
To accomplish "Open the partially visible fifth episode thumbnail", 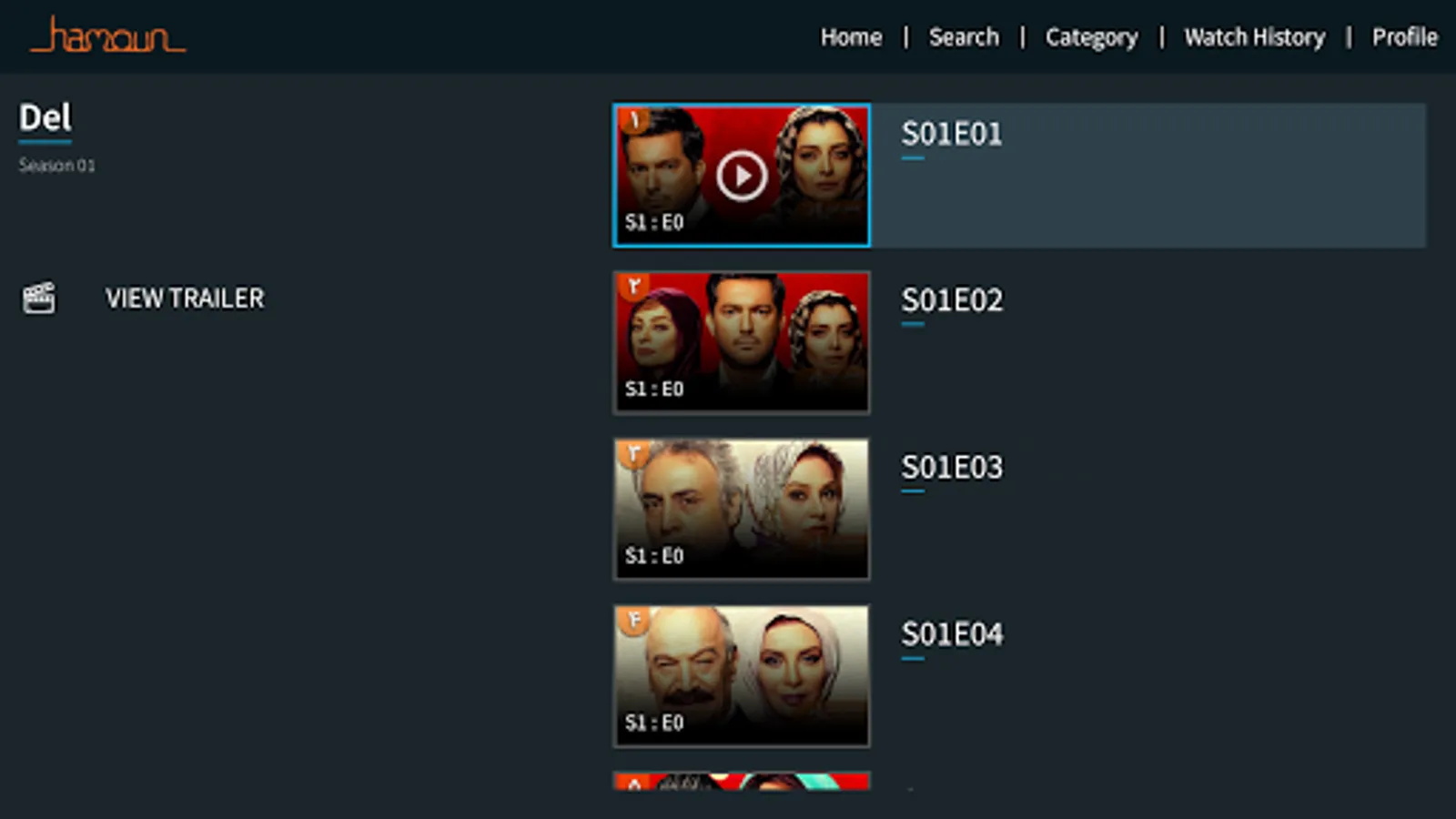I will pyautogui.click(x=742, y=781).
